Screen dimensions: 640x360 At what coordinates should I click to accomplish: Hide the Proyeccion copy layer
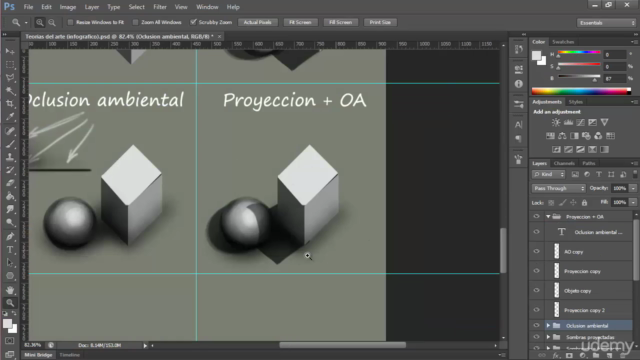point(536,271)
